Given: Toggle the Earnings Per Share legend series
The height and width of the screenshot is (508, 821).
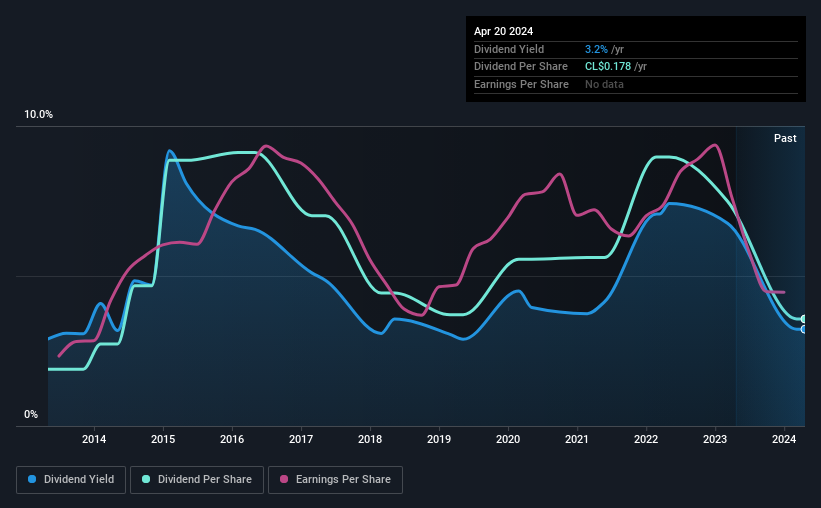Looking at the screenshot, I should tap(335, 480).
